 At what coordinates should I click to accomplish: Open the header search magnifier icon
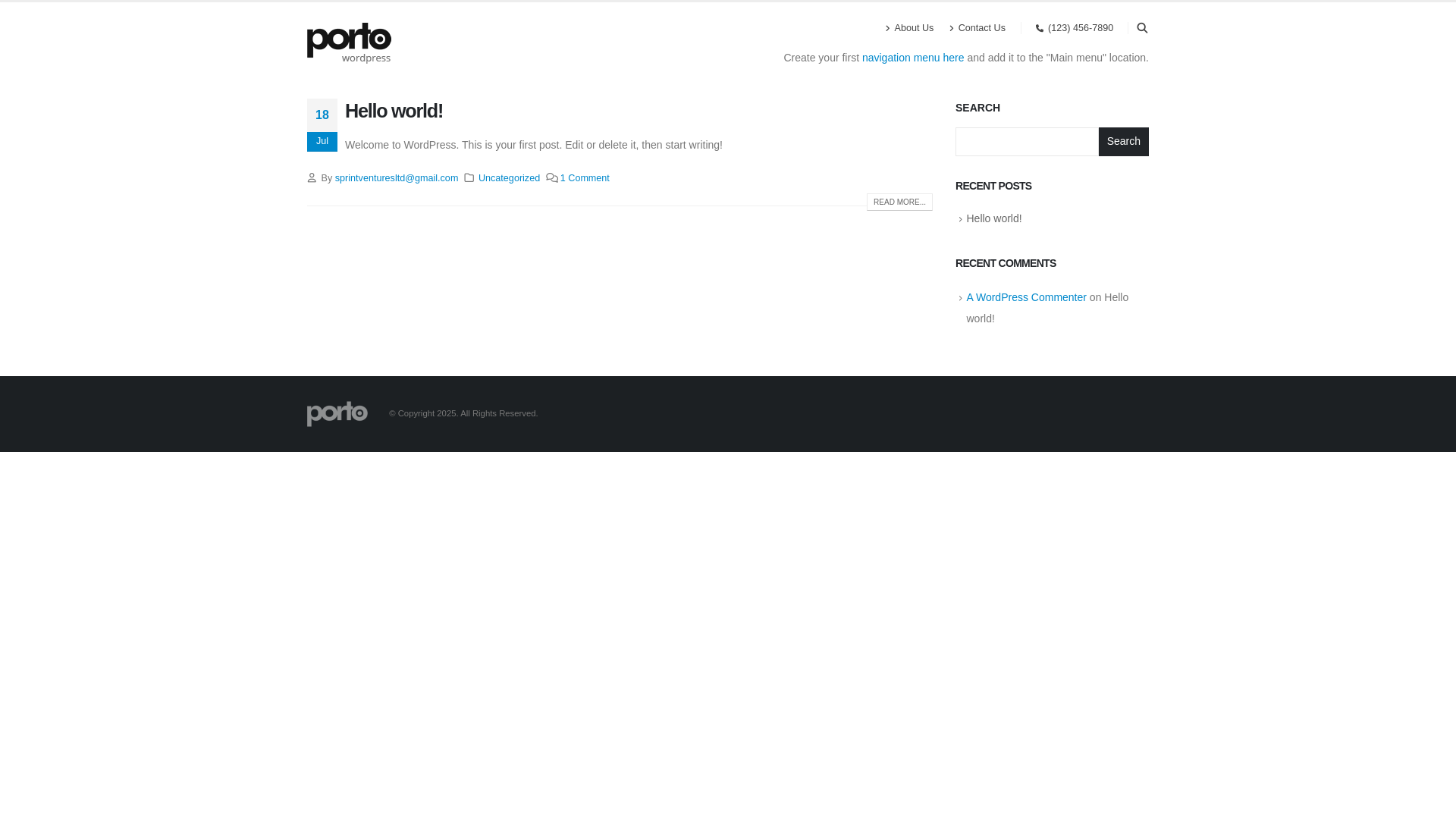point(1142,28)
